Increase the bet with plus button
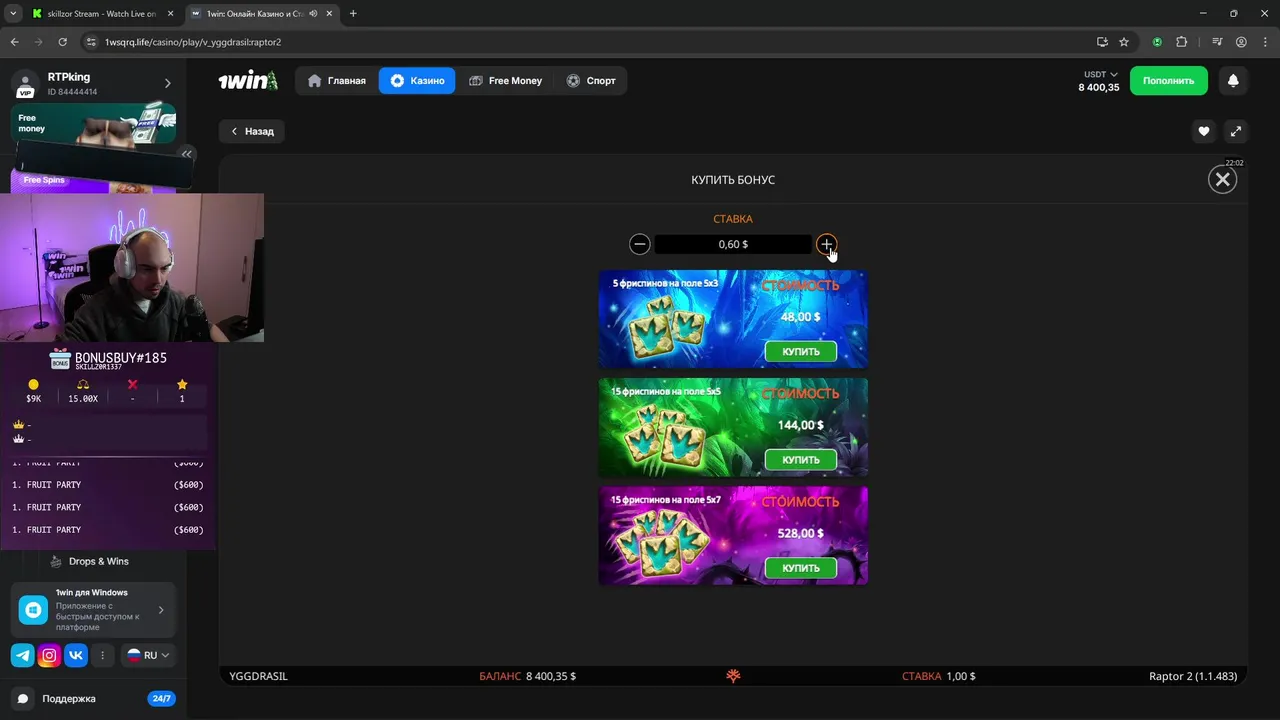The width and height of the screenshot is (1280, 720). click(x=826, y=244)
